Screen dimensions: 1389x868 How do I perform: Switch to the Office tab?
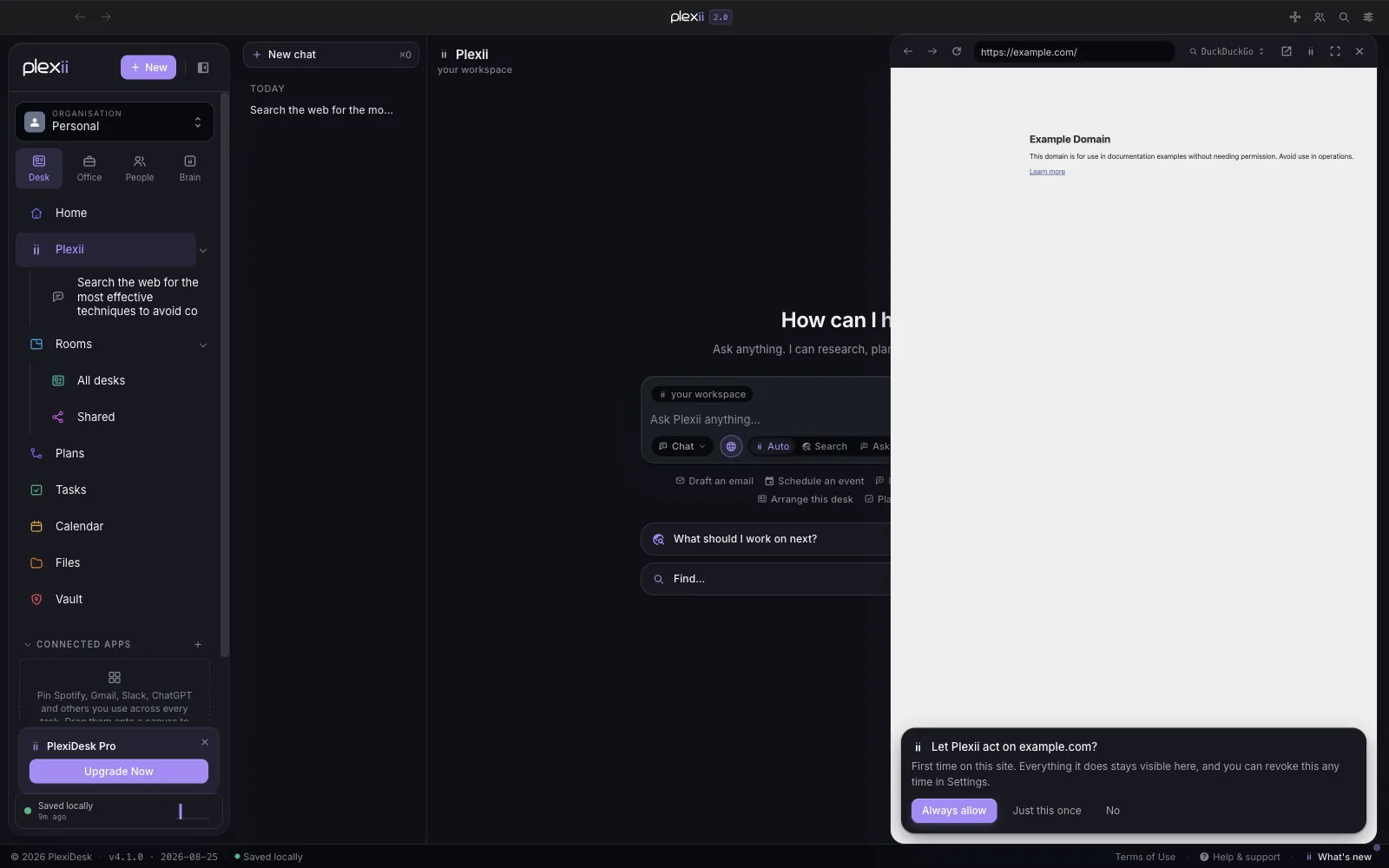coord(89,168)
